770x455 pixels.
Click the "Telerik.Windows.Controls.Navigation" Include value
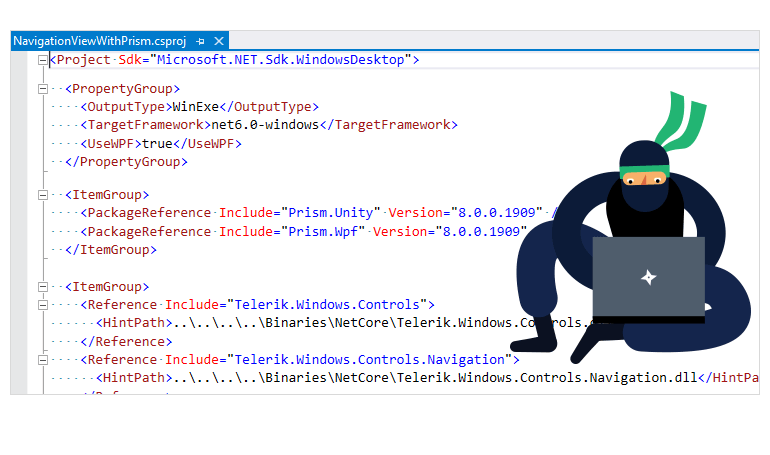[x=369, y=359]
